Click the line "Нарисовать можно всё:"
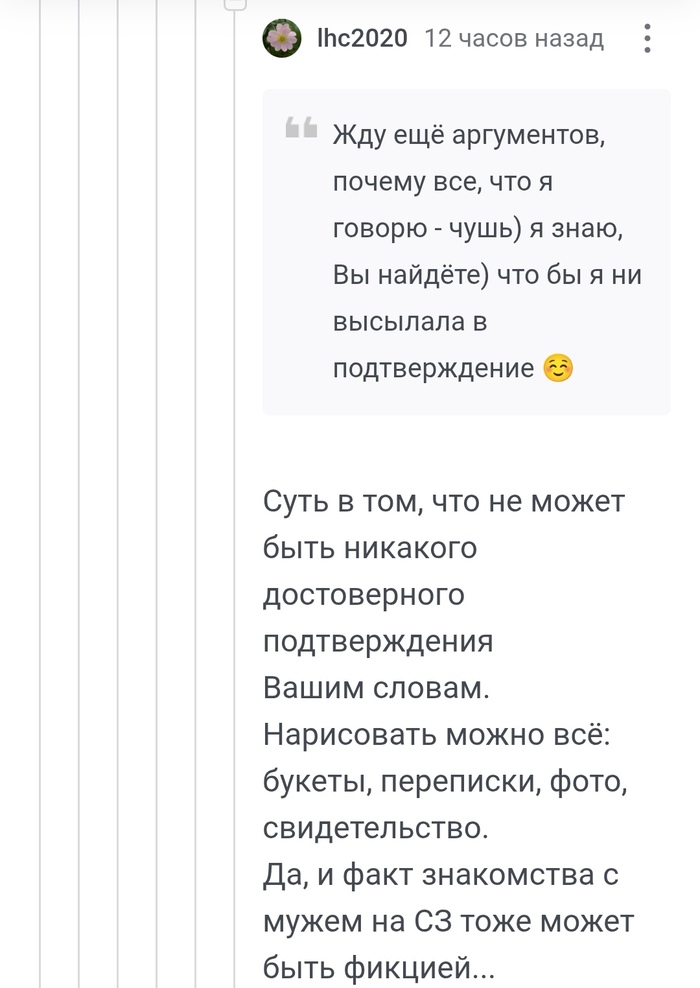The width and height of the screenshot is (700, 988). tap(443, 735)
